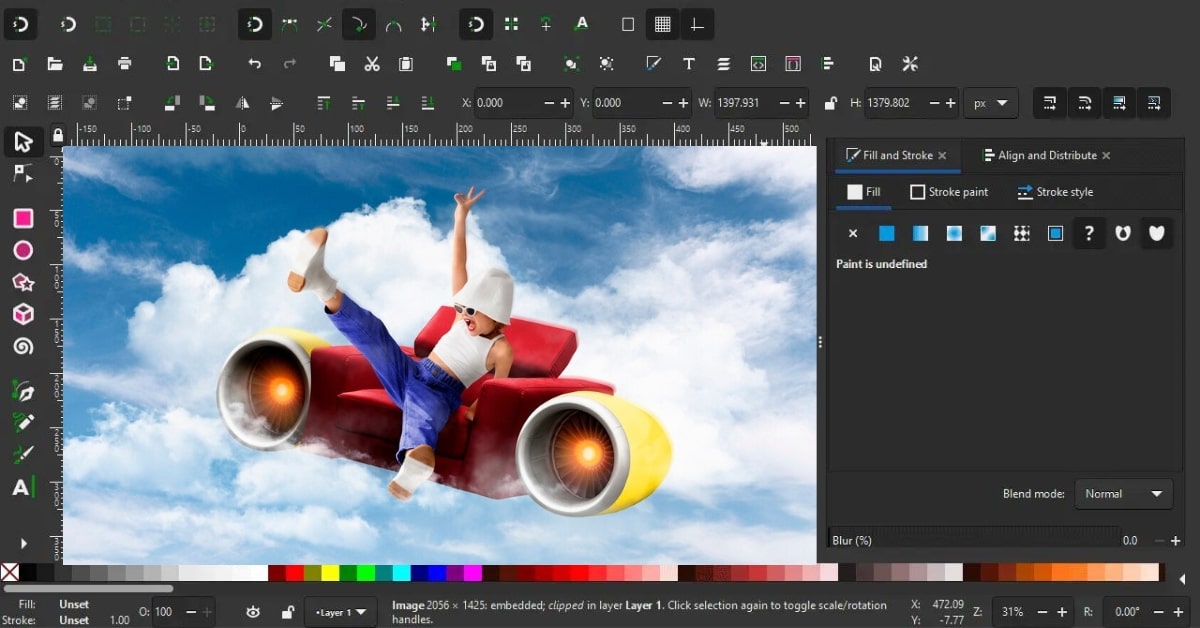Image resolution: width=1200 pixels, height=628 pixels.
Task: Choose flat color fill
Action: pyautogui.click(x=887, y=233)
